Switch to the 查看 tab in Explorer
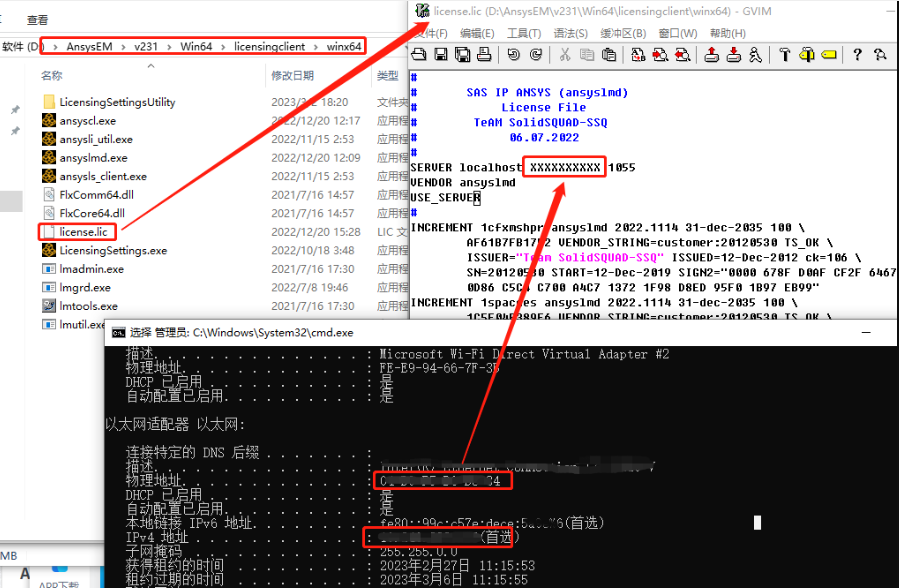Image resolution: width=899 pixels, height=588 pixels. click(x=37, y=20)
